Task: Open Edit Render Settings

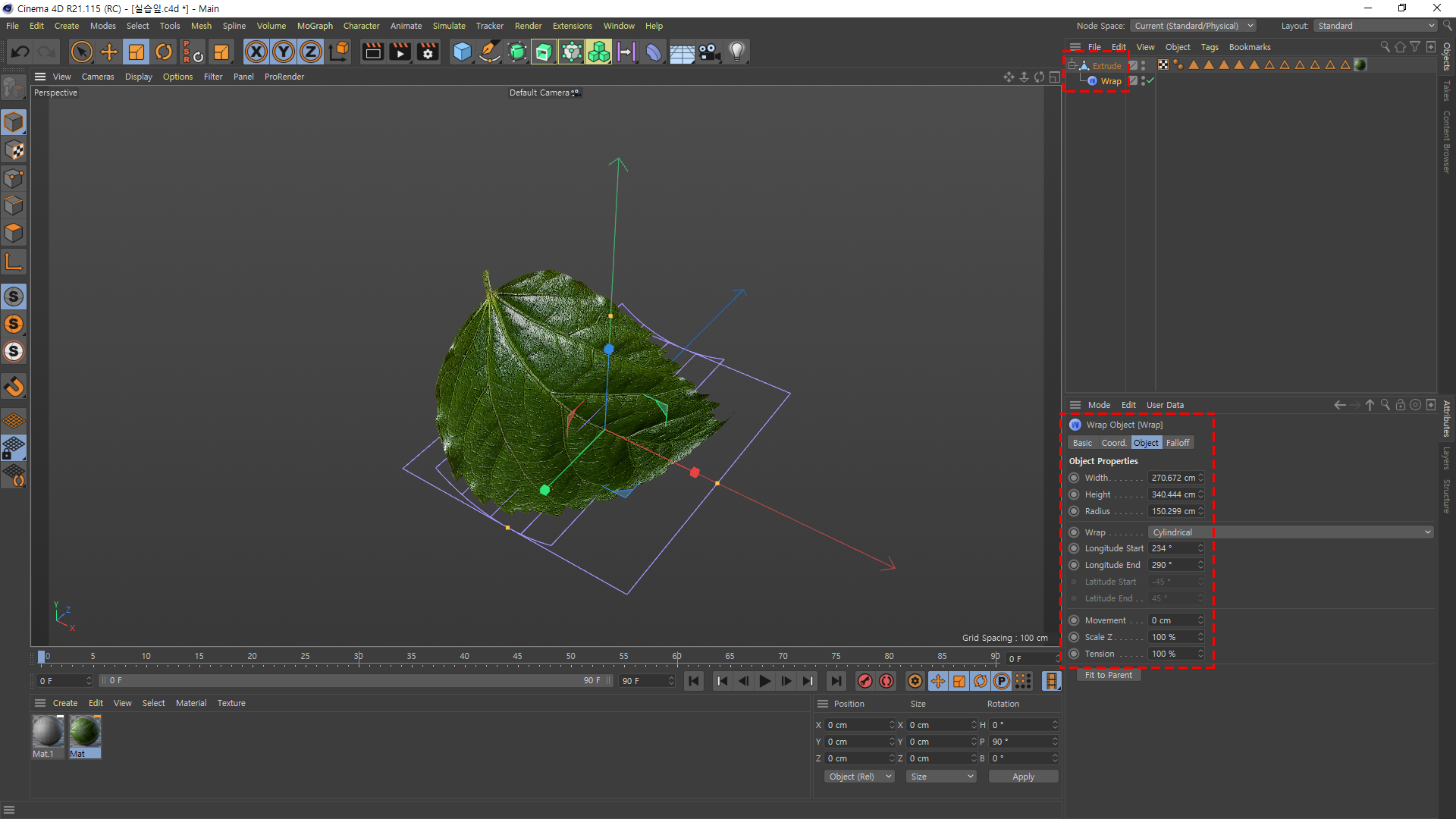Action: (428, 52)
